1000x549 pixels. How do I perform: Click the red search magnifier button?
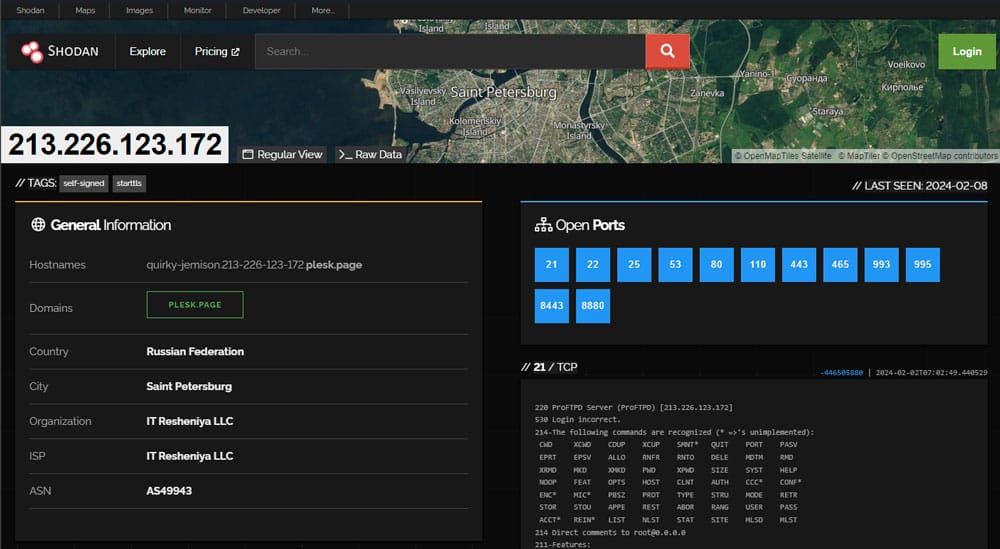[x=667, y=51]
